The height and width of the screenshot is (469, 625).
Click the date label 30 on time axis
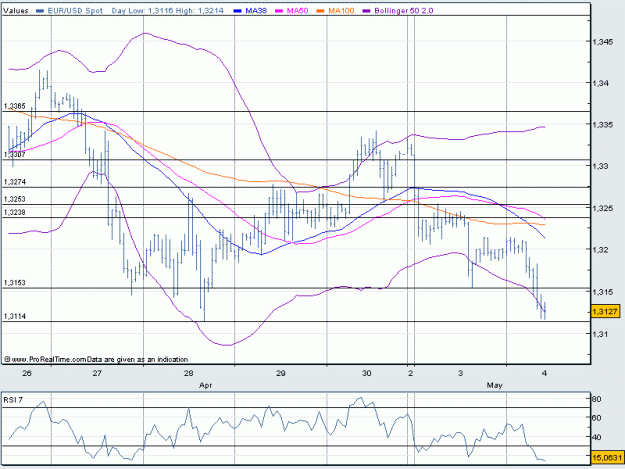point(366,373)
